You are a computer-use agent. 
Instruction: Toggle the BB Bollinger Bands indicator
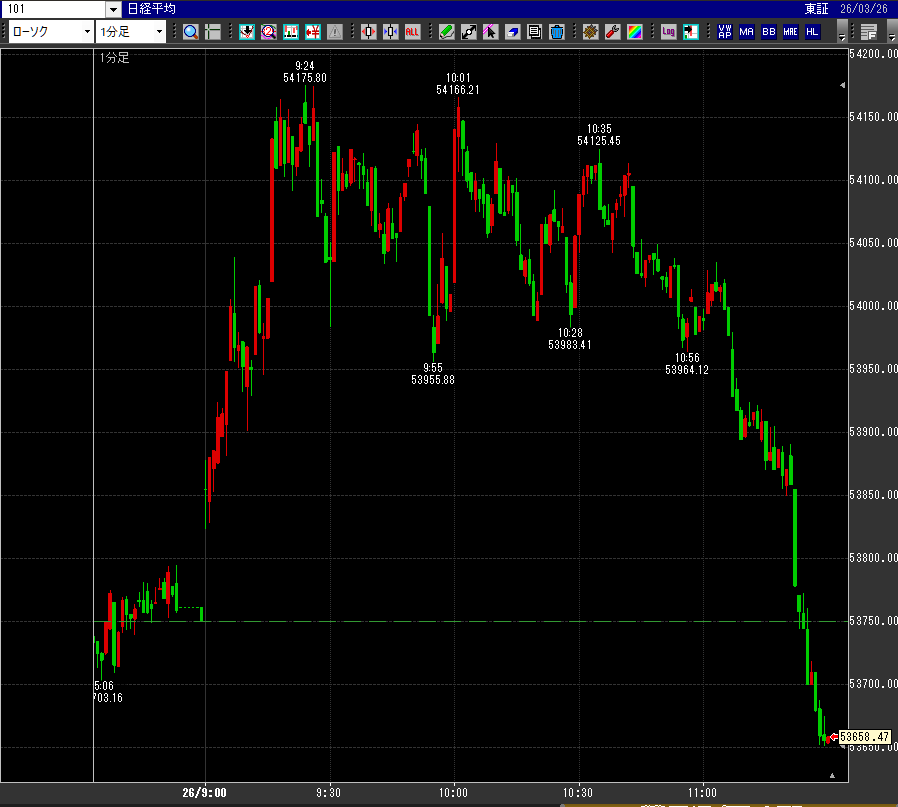pos(769,32)
